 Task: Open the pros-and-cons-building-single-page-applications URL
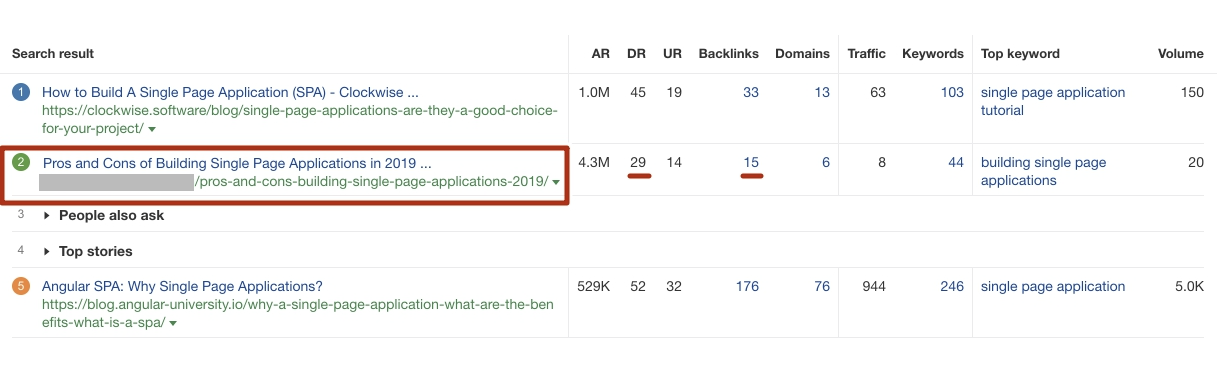click(371, 182)
